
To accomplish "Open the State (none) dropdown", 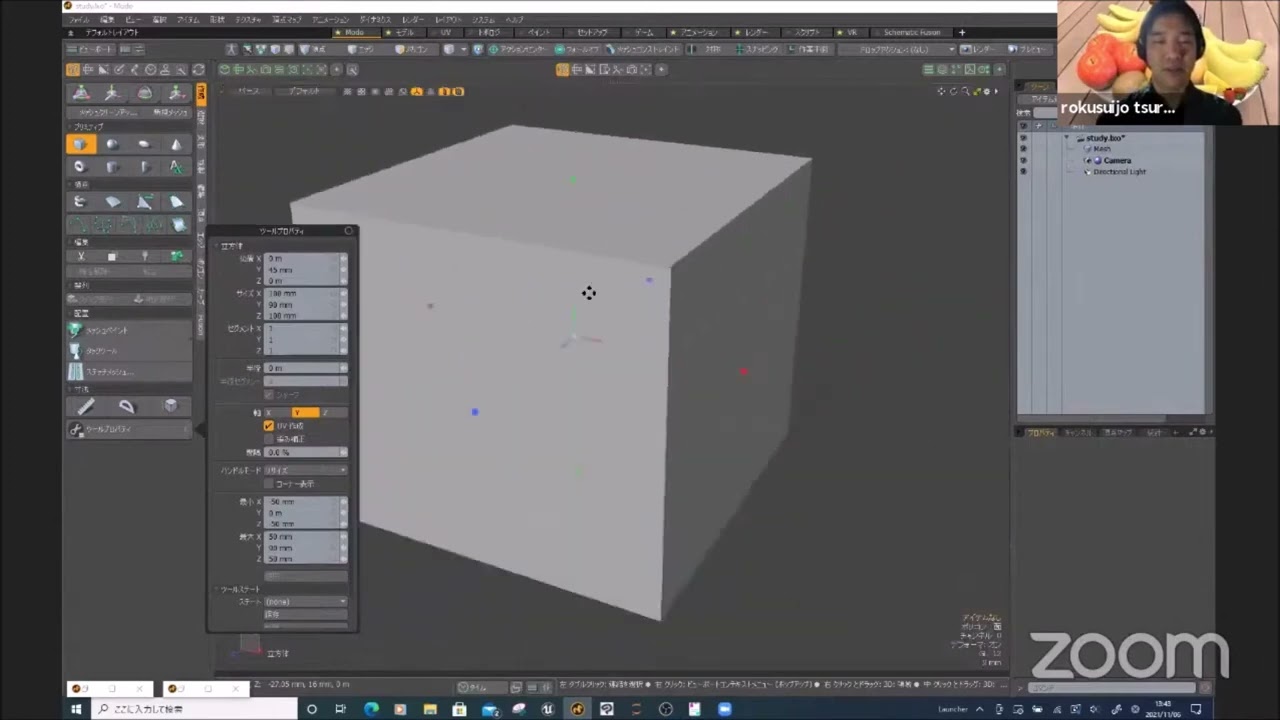I will tap(305, 602).
